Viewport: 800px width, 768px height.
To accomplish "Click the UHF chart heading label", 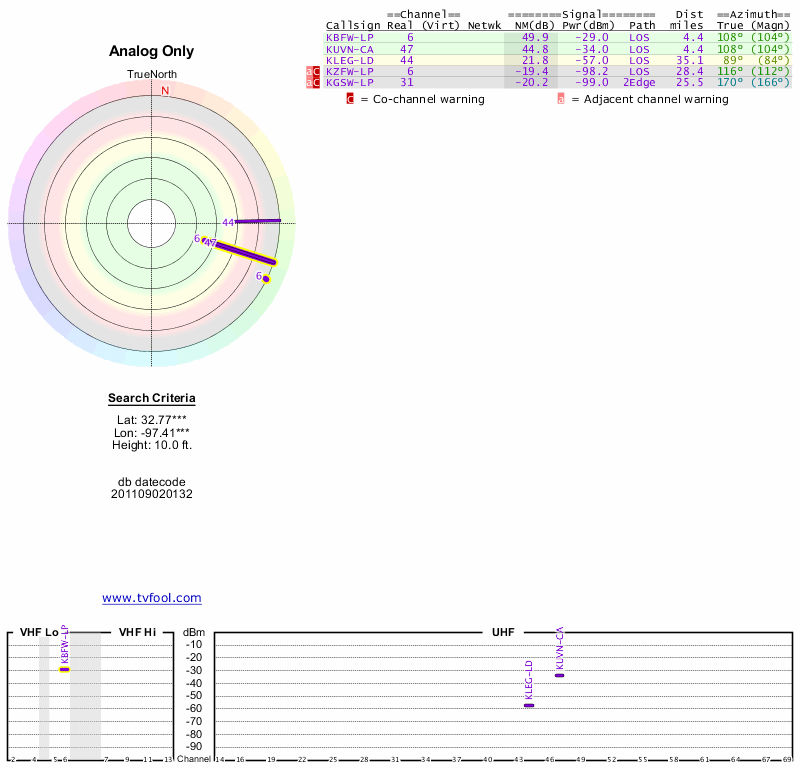I will coord(503,632).
